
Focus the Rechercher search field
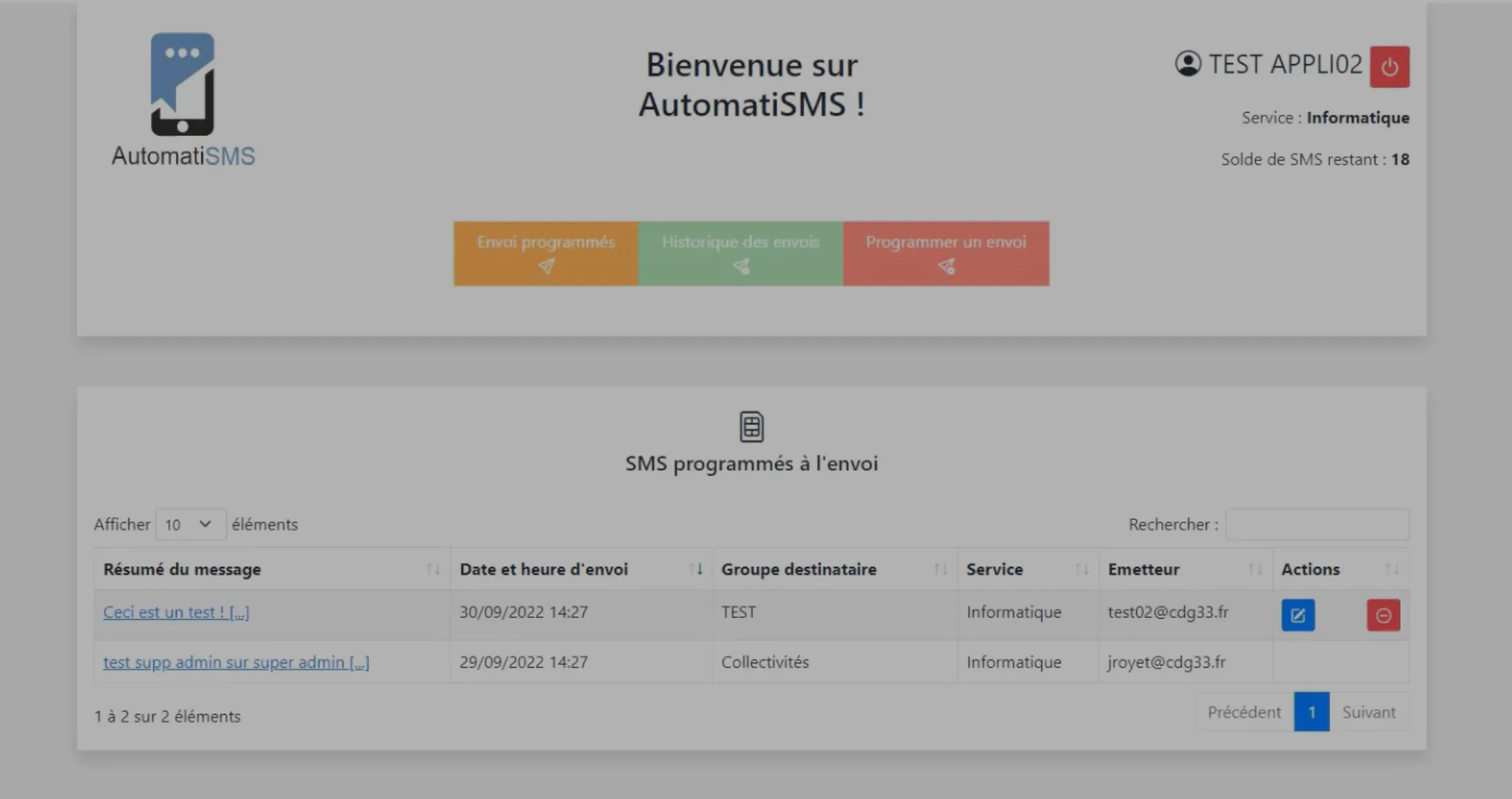pyautogui.click(x=1317, y=525)
